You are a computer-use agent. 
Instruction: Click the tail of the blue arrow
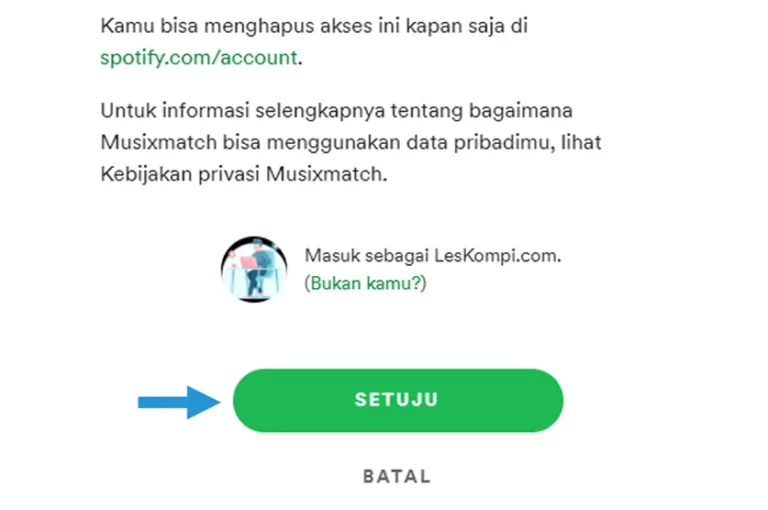(x=162, y=402)
